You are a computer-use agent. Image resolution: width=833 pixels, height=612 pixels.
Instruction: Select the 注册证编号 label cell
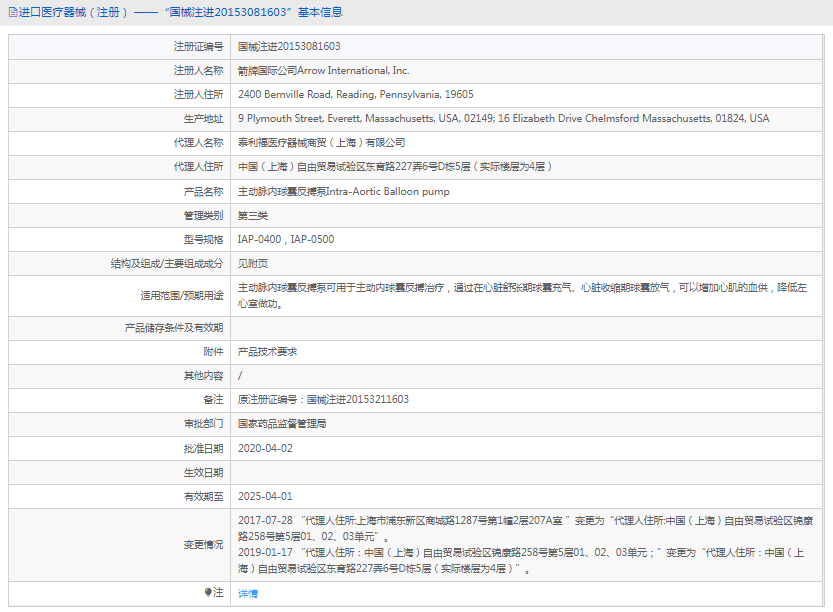click(x=120, y=46)
